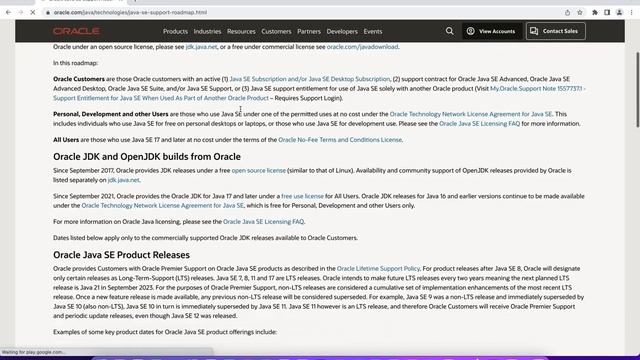Click the 'In this roadmap:' text

click(x=76, y=63)
